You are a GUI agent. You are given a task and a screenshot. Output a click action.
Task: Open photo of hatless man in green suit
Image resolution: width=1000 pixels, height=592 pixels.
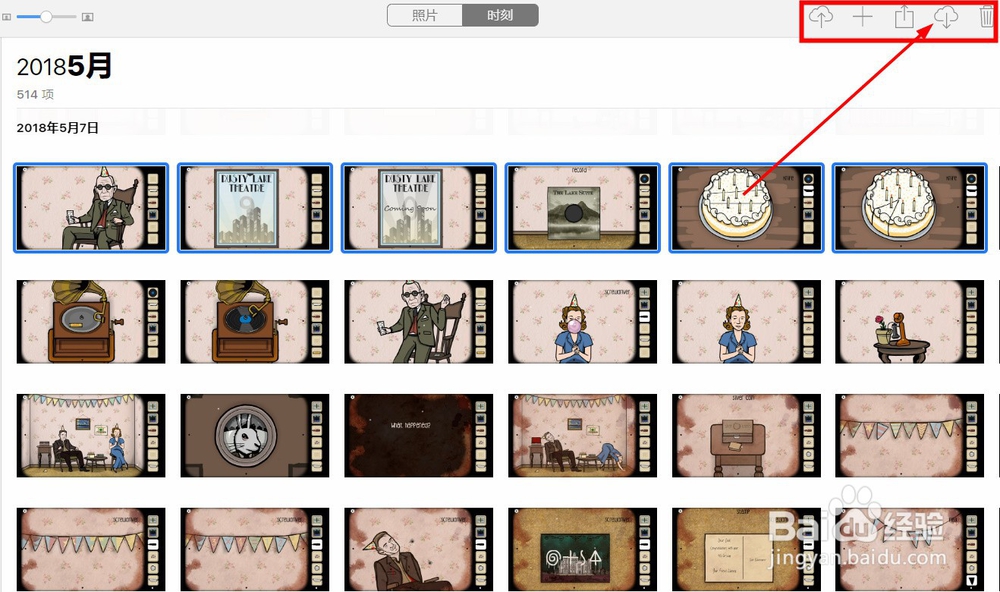[418, 322]
